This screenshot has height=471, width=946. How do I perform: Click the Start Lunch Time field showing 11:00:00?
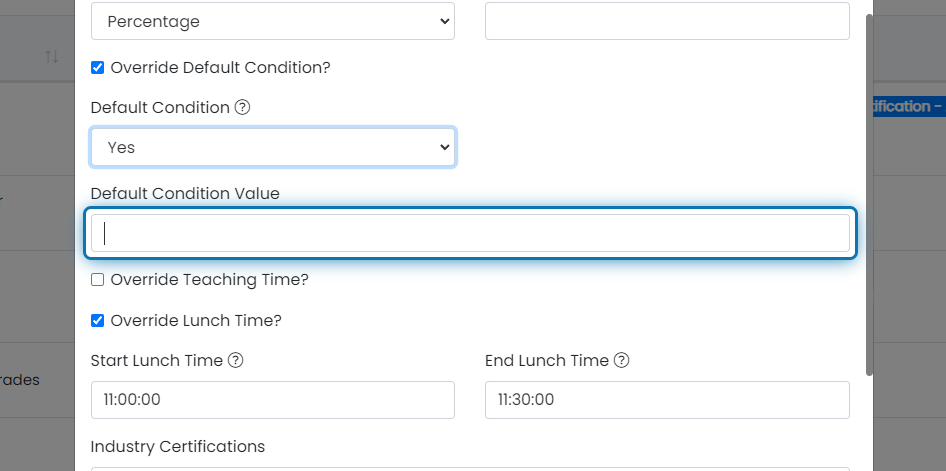click(x=272, y=400)
